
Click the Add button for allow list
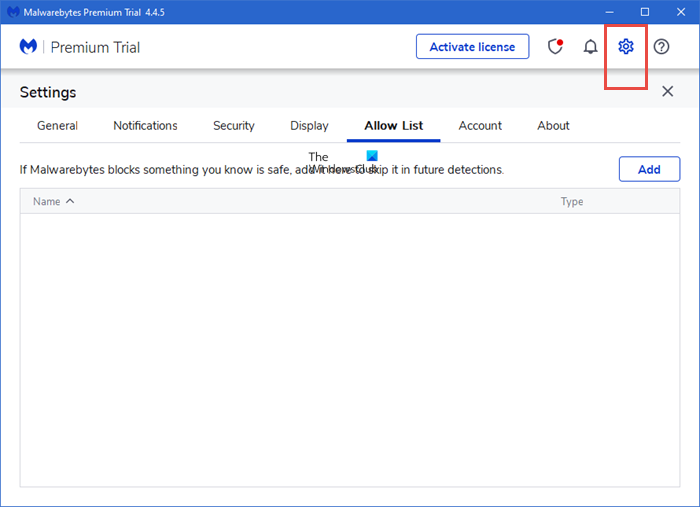[x=649, y=169]
